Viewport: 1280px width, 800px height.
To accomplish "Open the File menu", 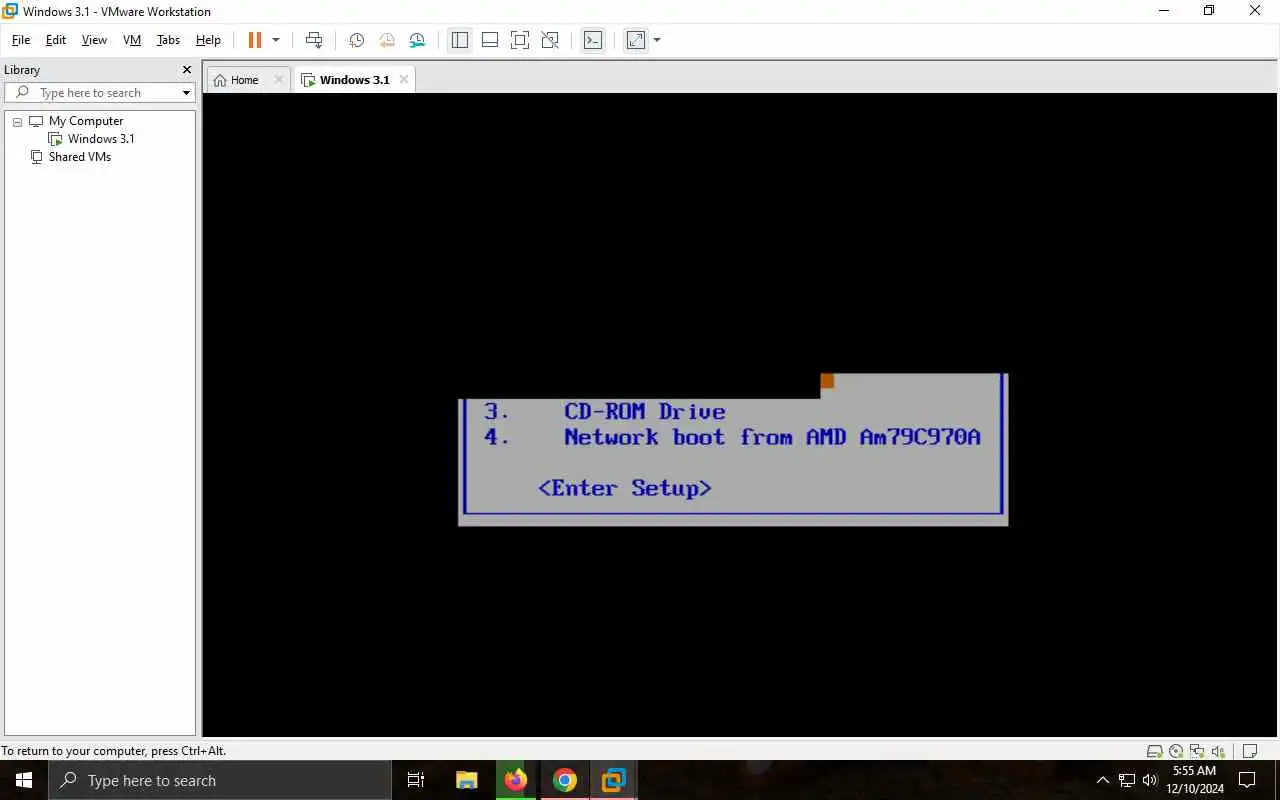I will point(20,40).
